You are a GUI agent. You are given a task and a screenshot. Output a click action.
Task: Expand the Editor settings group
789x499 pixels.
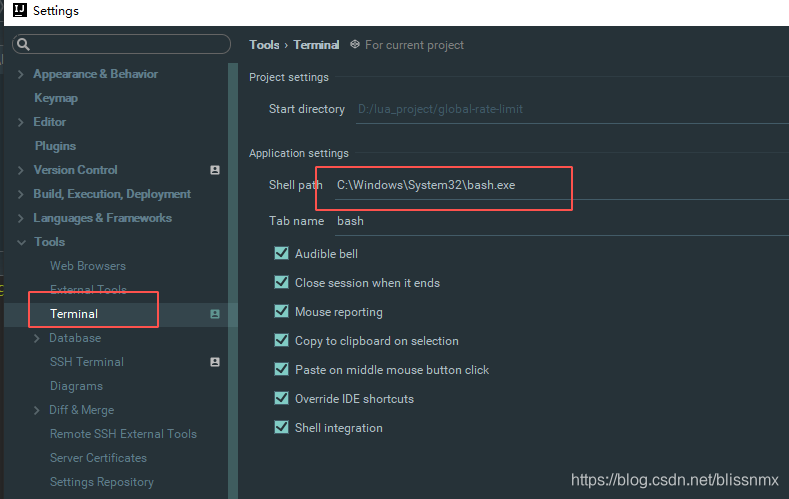[x=21, y=122]
